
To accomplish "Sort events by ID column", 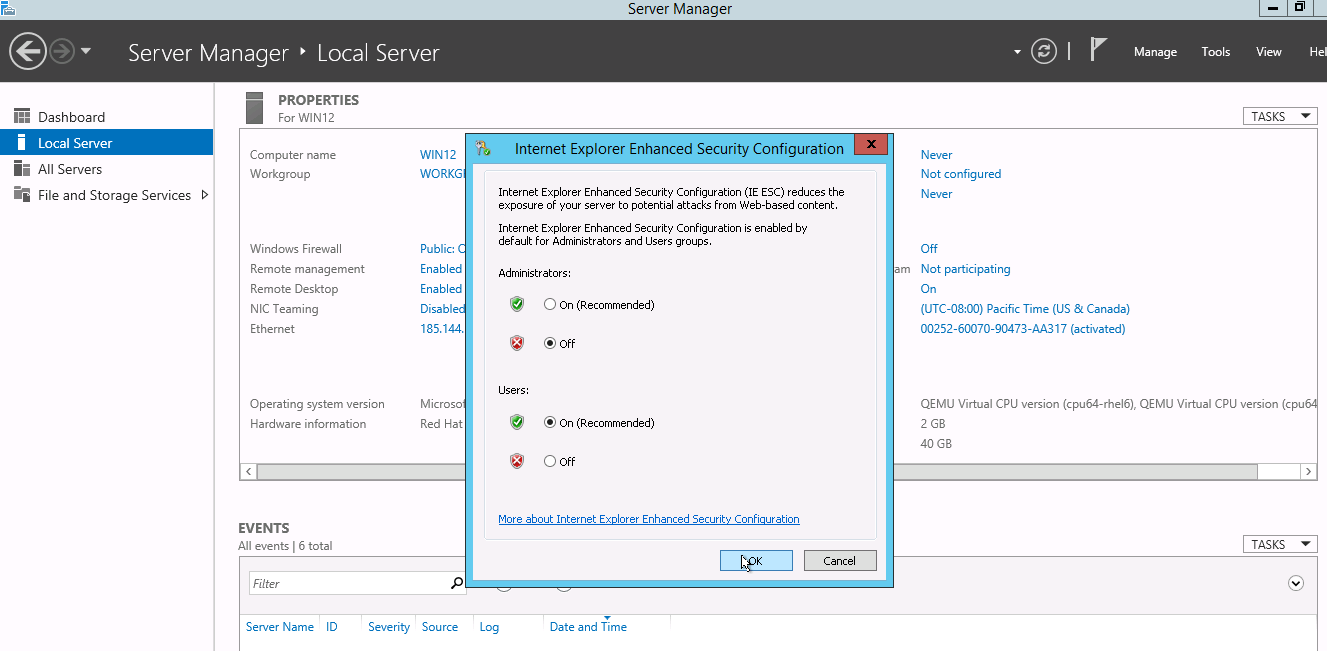I will [332, 627].
